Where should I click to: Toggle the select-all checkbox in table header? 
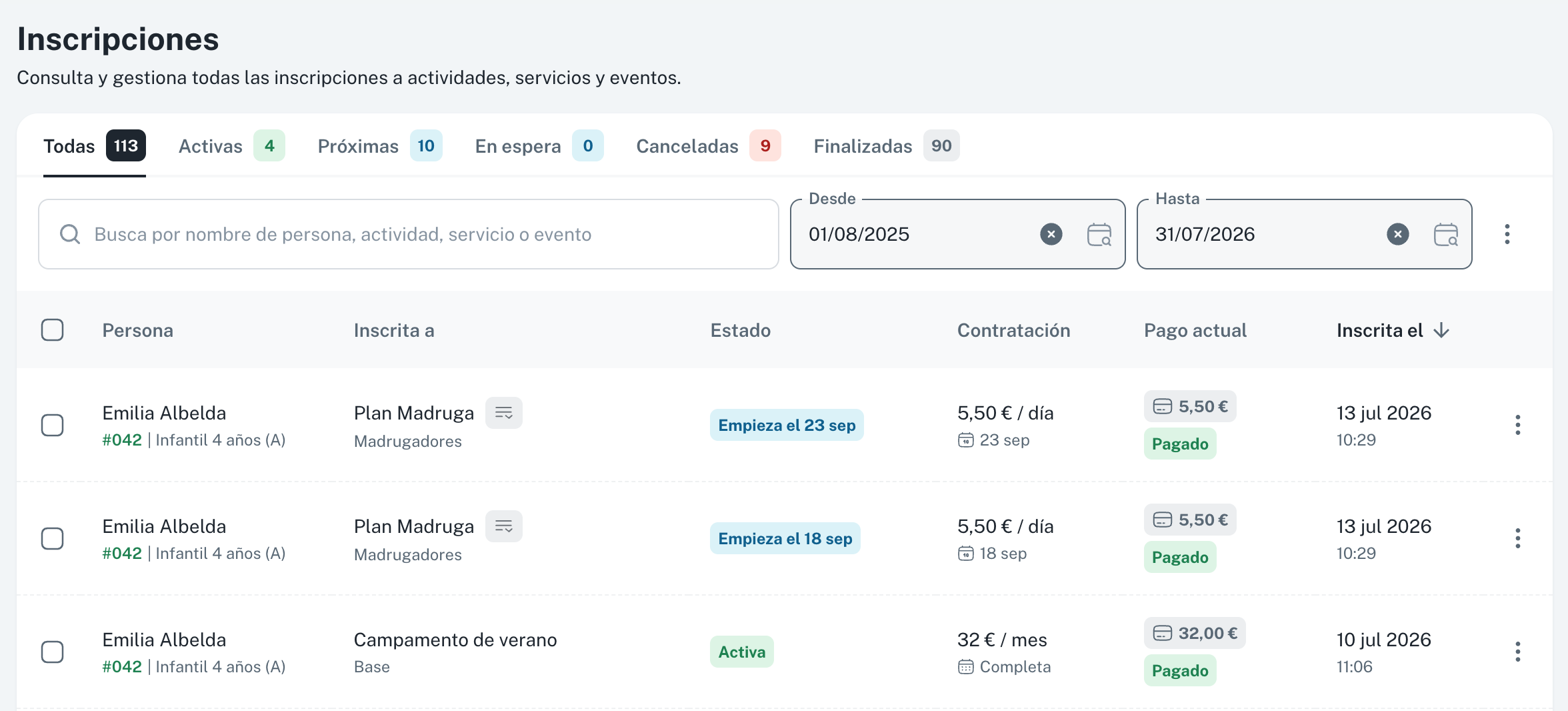[x=53, y=330]
